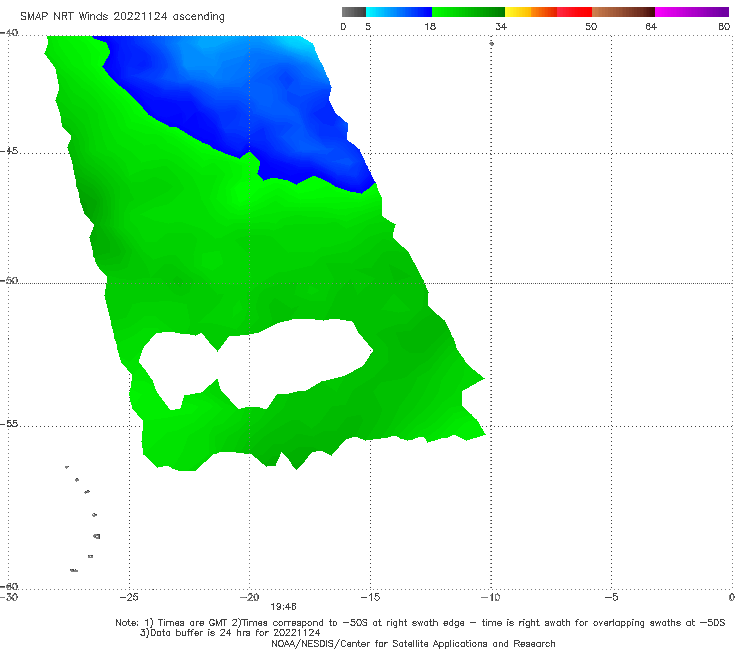Click the latitude label "-45"

[x=9, y=151]
